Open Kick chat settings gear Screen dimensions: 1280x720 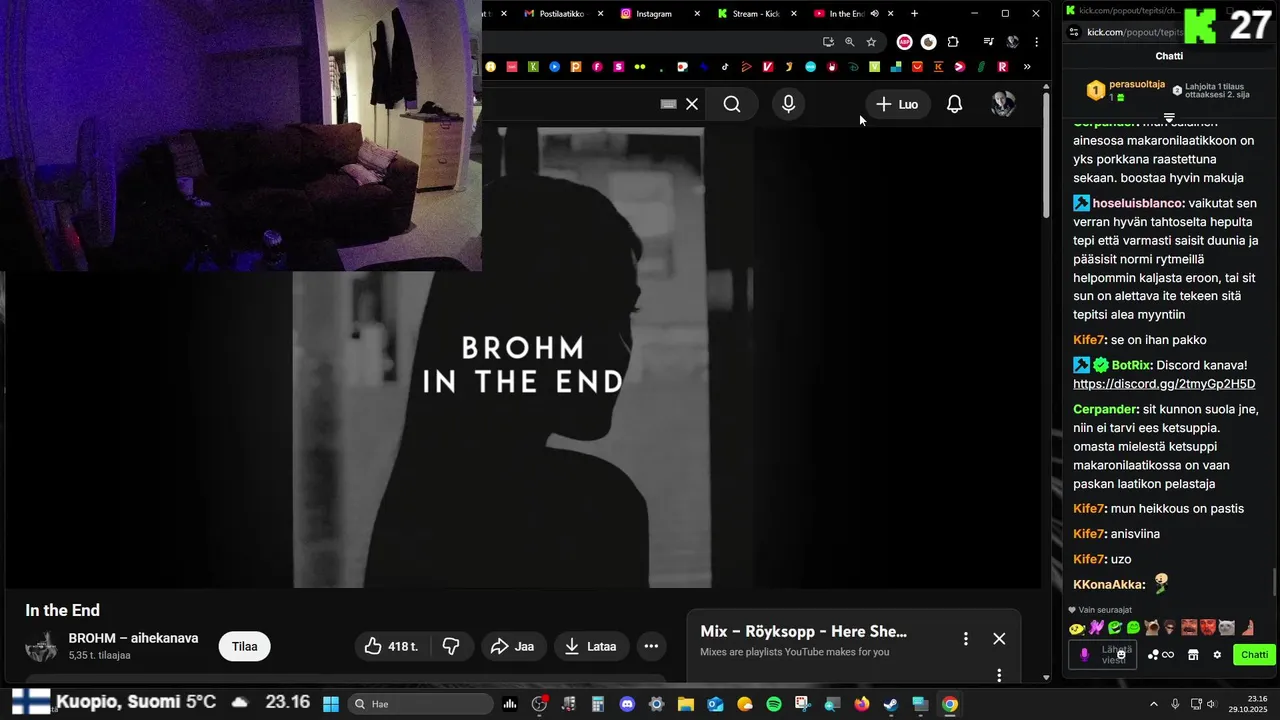tap(1217, 655)
